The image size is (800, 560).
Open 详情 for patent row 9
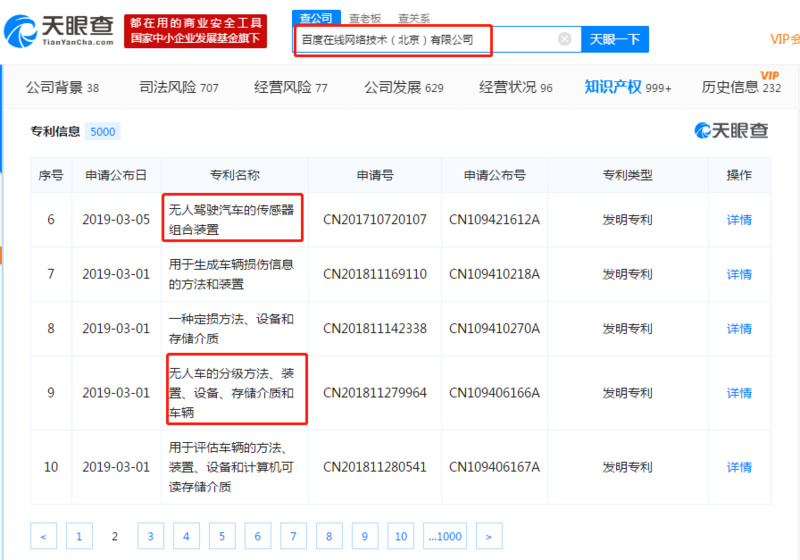point(739,393)
